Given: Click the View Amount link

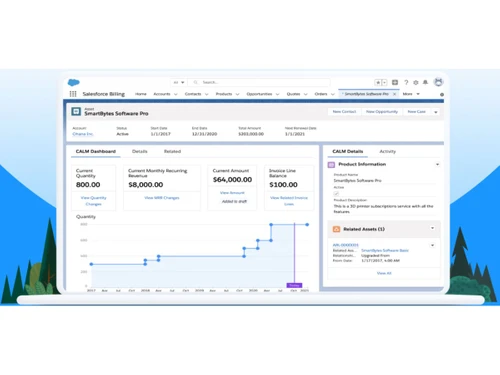Looking at the screenshot, I should coord(232,193).
